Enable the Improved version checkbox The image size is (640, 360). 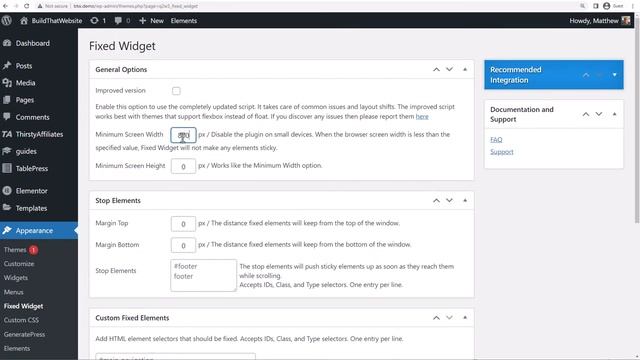pos(176,91)
